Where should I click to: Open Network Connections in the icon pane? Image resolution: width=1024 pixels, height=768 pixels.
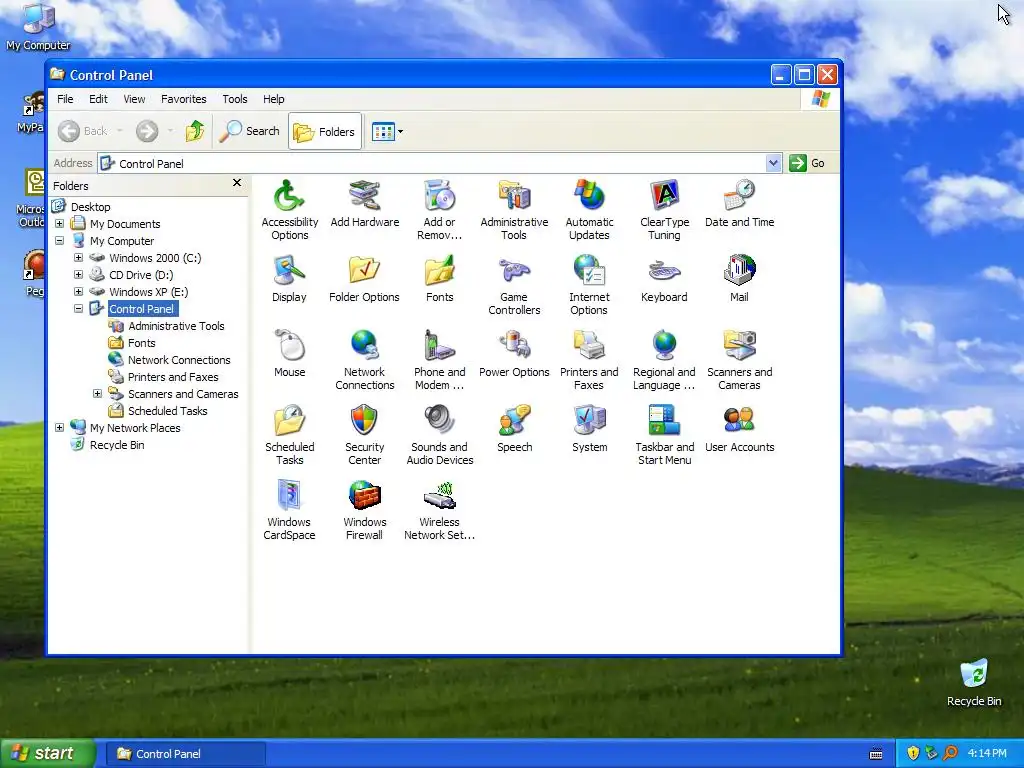(x=364, y=360)
